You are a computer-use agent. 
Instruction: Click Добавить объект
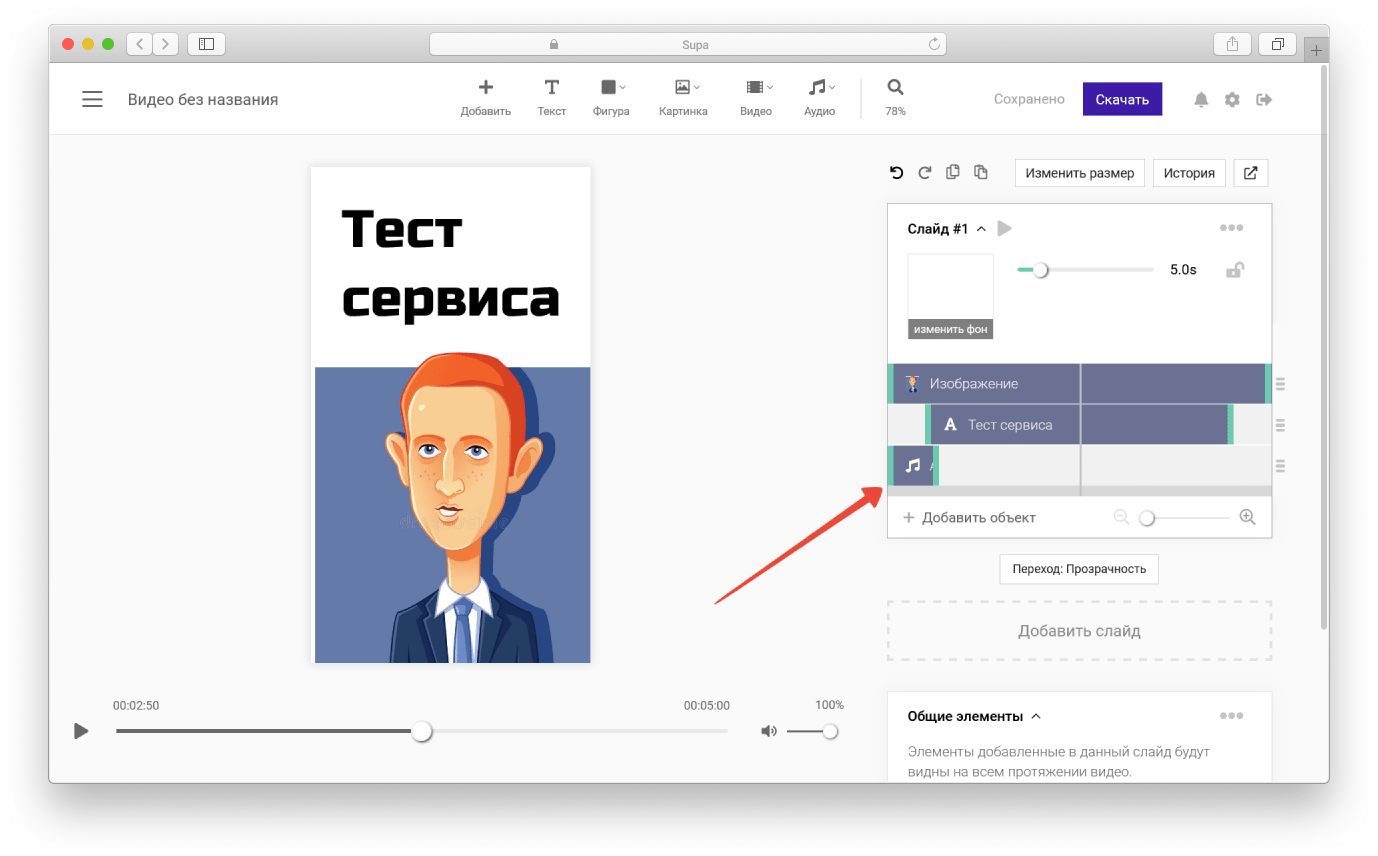(x=969, y=517)
